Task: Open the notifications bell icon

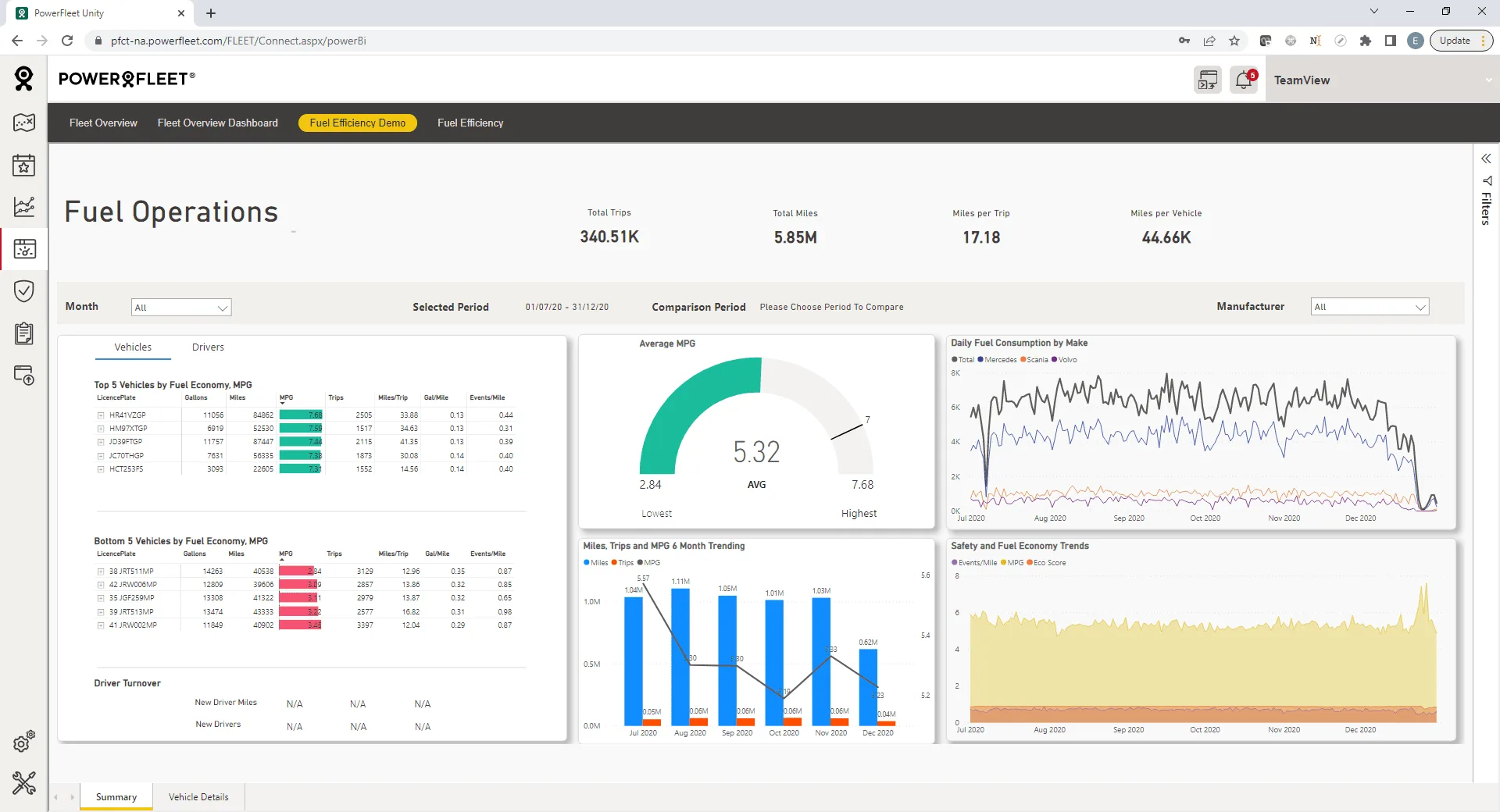Action: click(x=1244, y=80)
